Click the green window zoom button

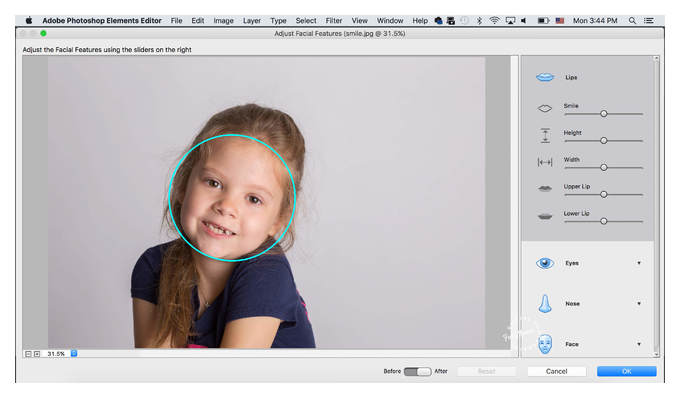point(43,33)
